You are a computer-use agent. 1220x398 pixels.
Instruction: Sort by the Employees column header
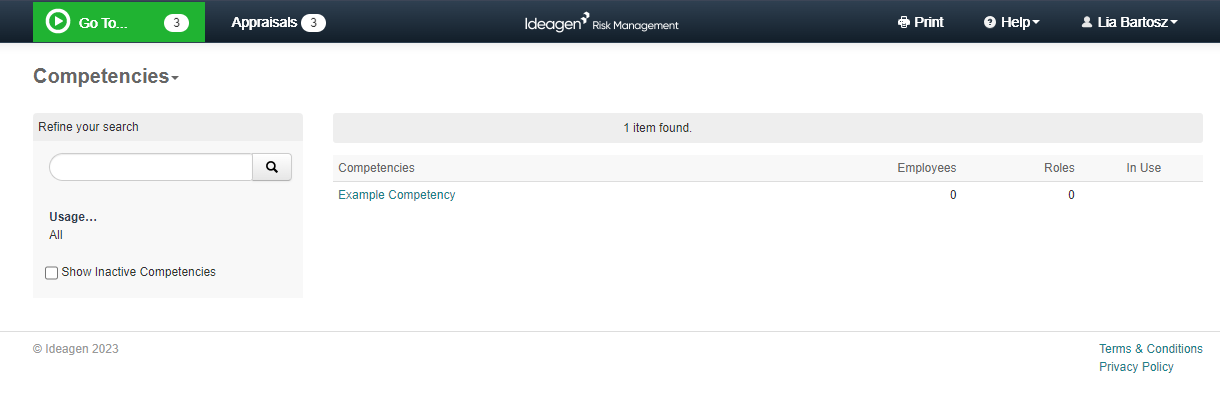point(927,168)
